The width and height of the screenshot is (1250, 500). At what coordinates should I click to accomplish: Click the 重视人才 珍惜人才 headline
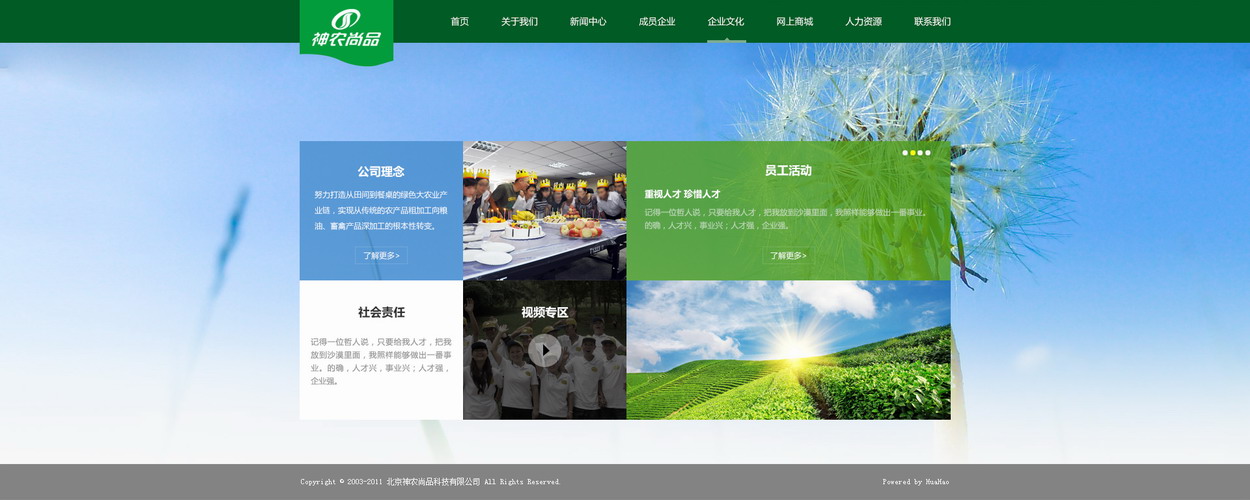pos(682,194)
